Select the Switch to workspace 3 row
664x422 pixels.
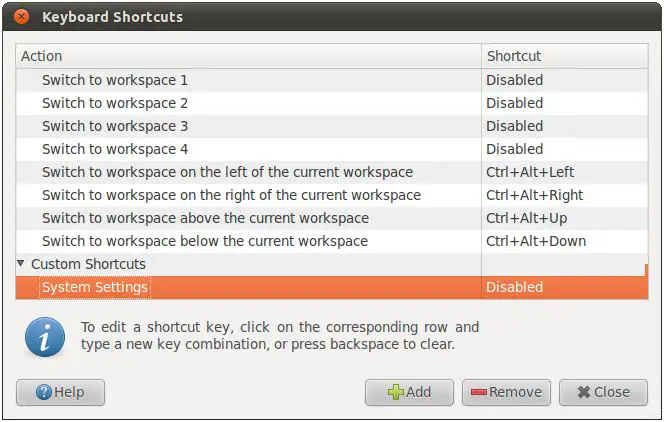point(115,126)
